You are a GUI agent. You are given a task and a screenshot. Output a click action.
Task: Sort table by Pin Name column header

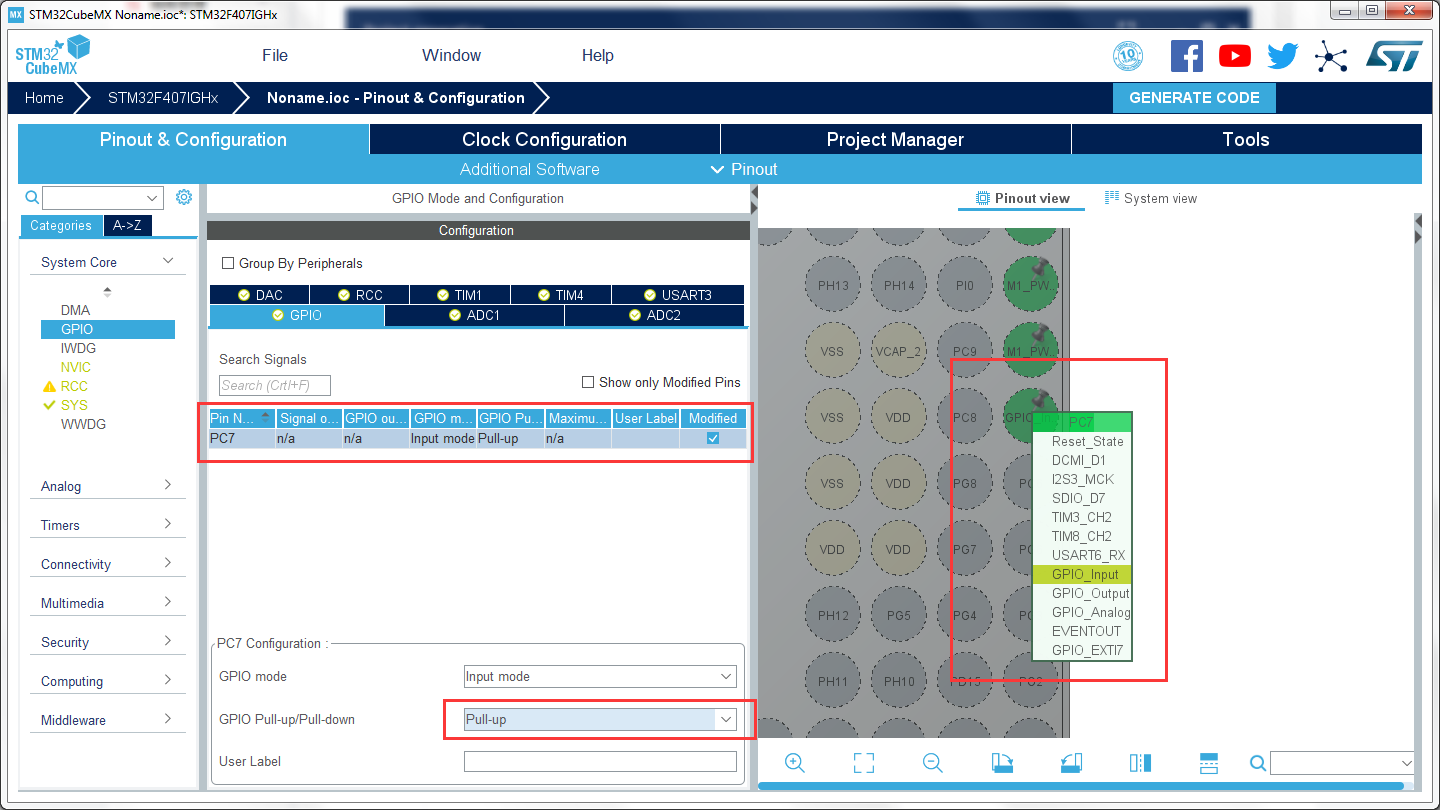point(241,418)
